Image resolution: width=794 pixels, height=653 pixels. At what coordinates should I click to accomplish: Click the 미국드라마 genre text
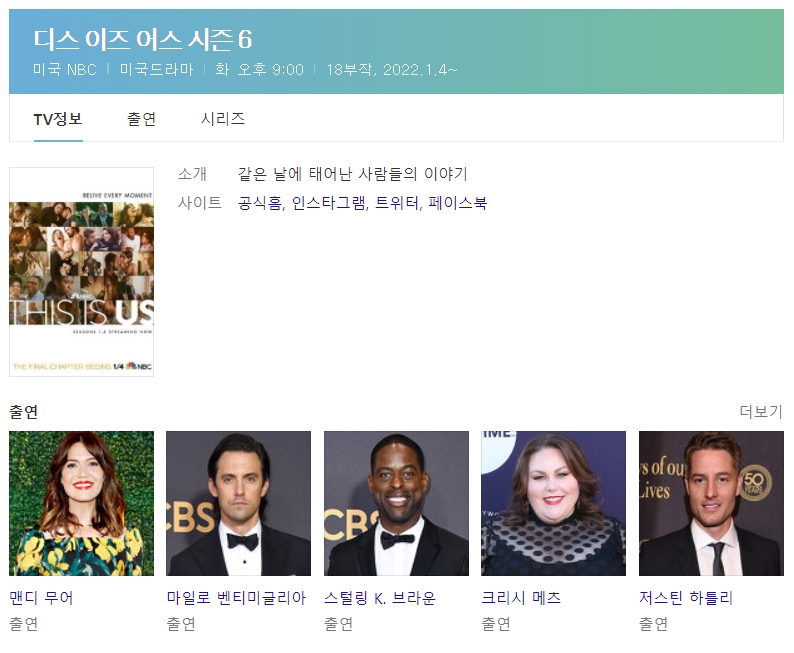pyautogui.click(x=156, y=69)
